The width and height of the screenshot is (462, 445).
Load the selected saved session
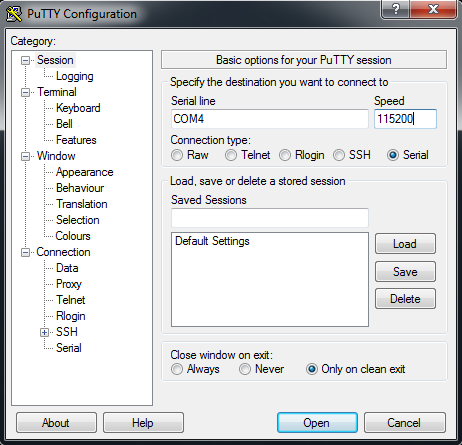point(405,244)
